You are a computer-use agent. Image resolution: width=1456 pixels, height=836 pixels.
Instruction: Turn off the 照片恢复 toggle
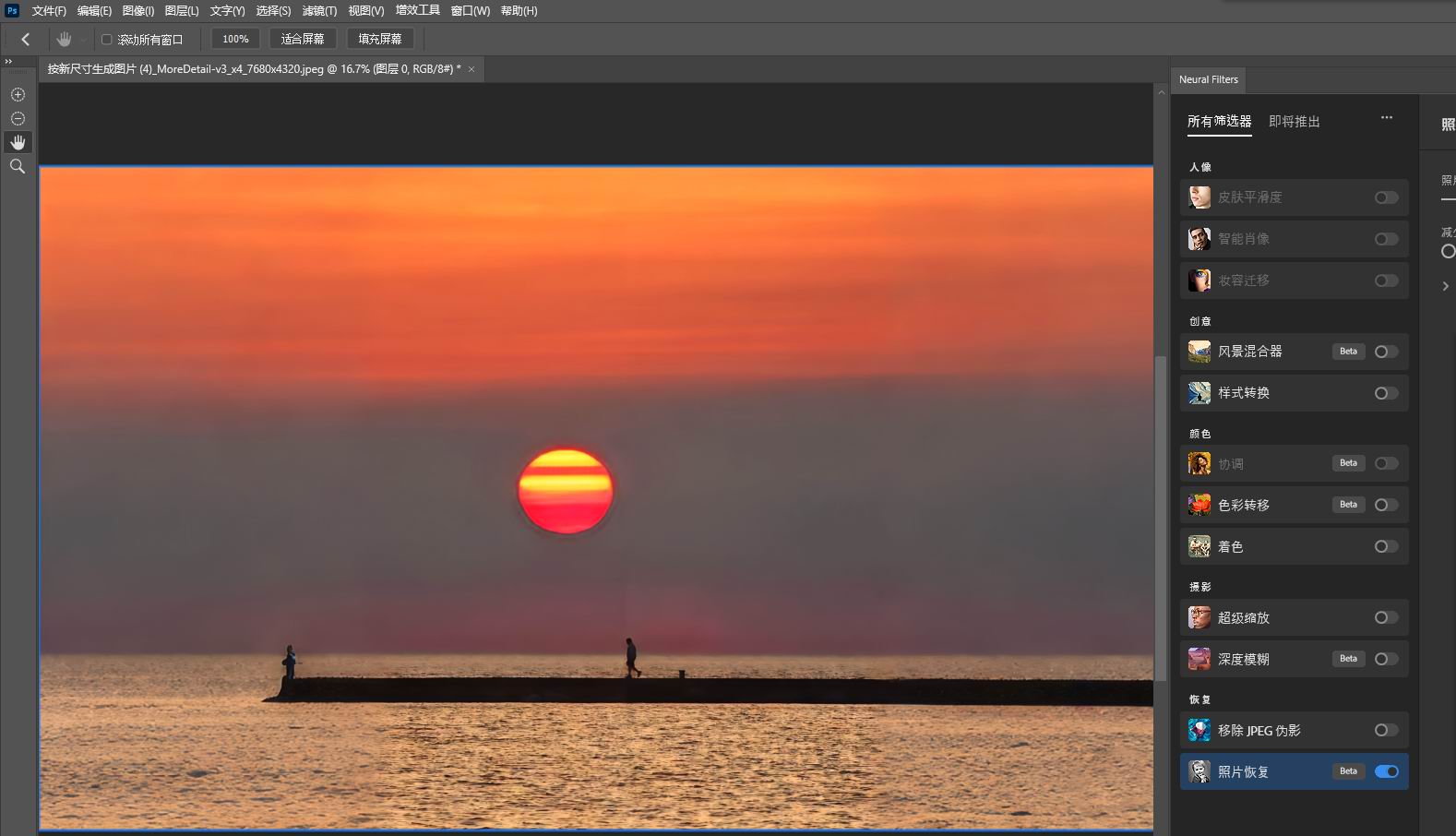[1386, 771]
